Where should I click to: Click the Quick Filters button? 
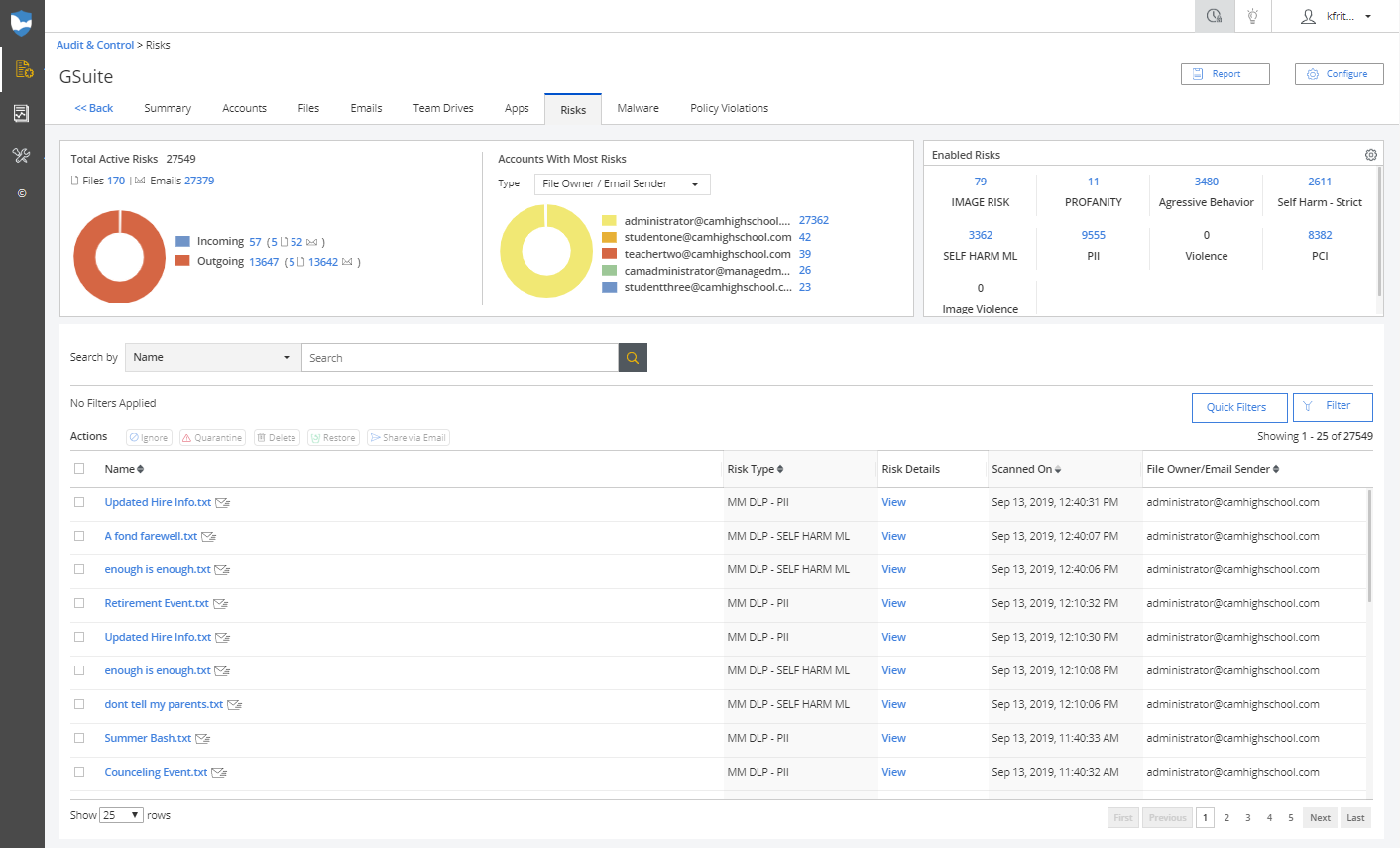coord(1238,407)
